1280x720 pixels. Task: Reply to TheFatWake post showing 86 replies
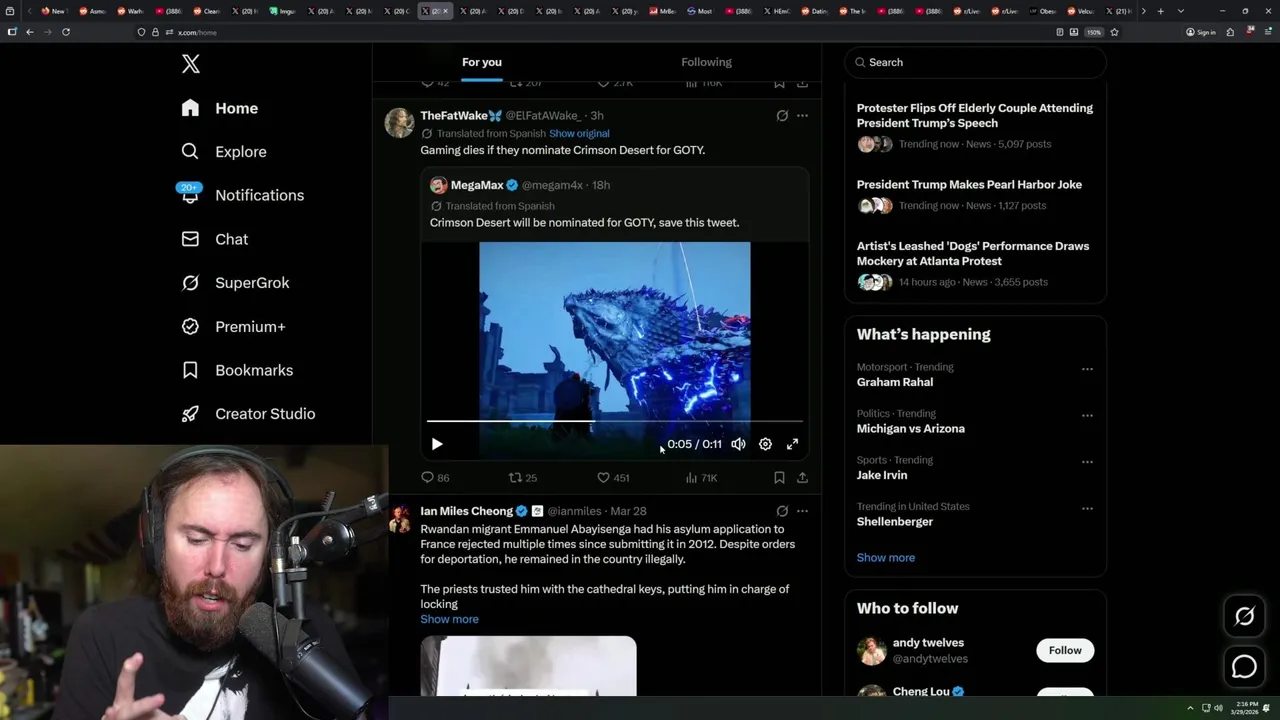(435, 478)
